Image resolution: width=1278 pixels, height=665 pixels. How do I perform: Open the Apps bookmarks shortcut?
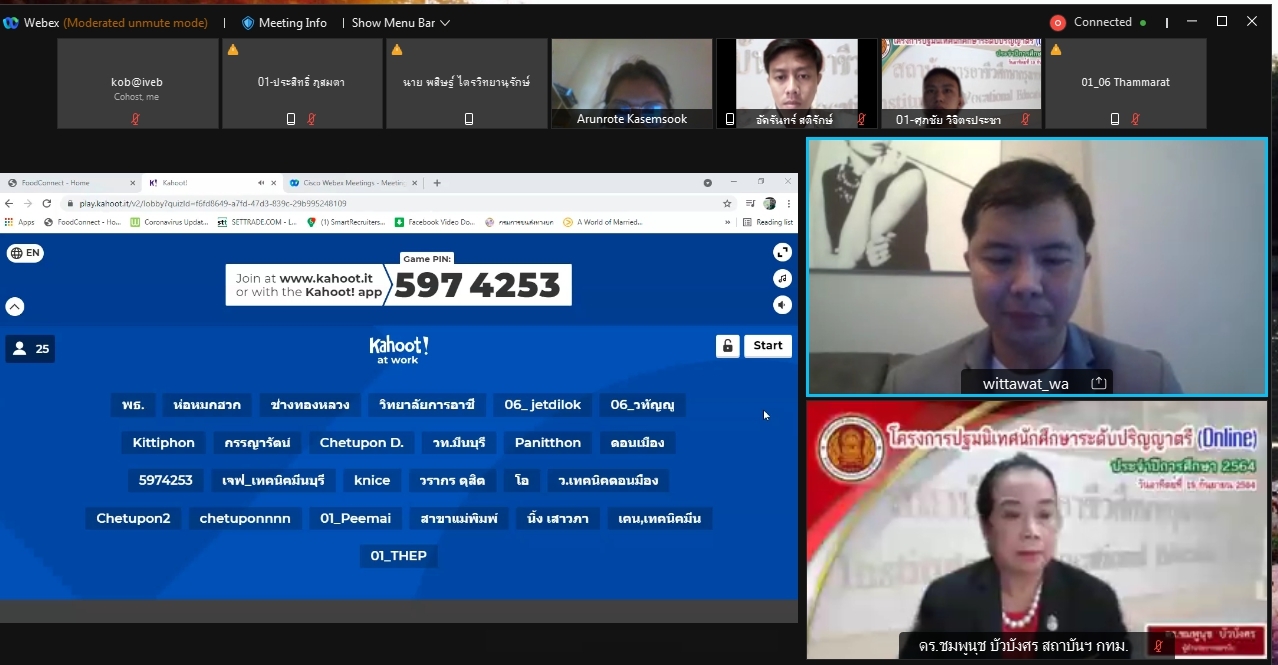click(x=20, y=222)
